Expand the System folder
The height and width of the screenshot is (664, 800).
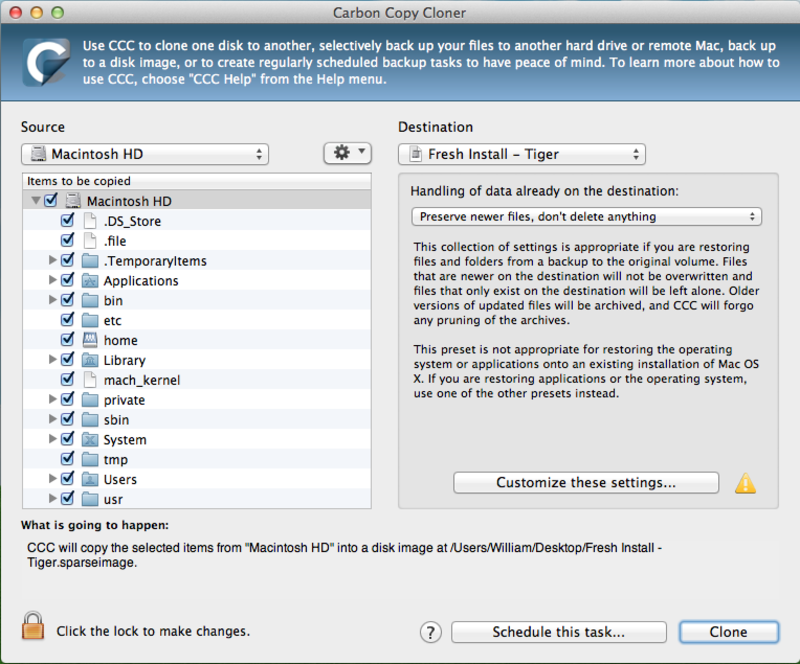point(52,439)
